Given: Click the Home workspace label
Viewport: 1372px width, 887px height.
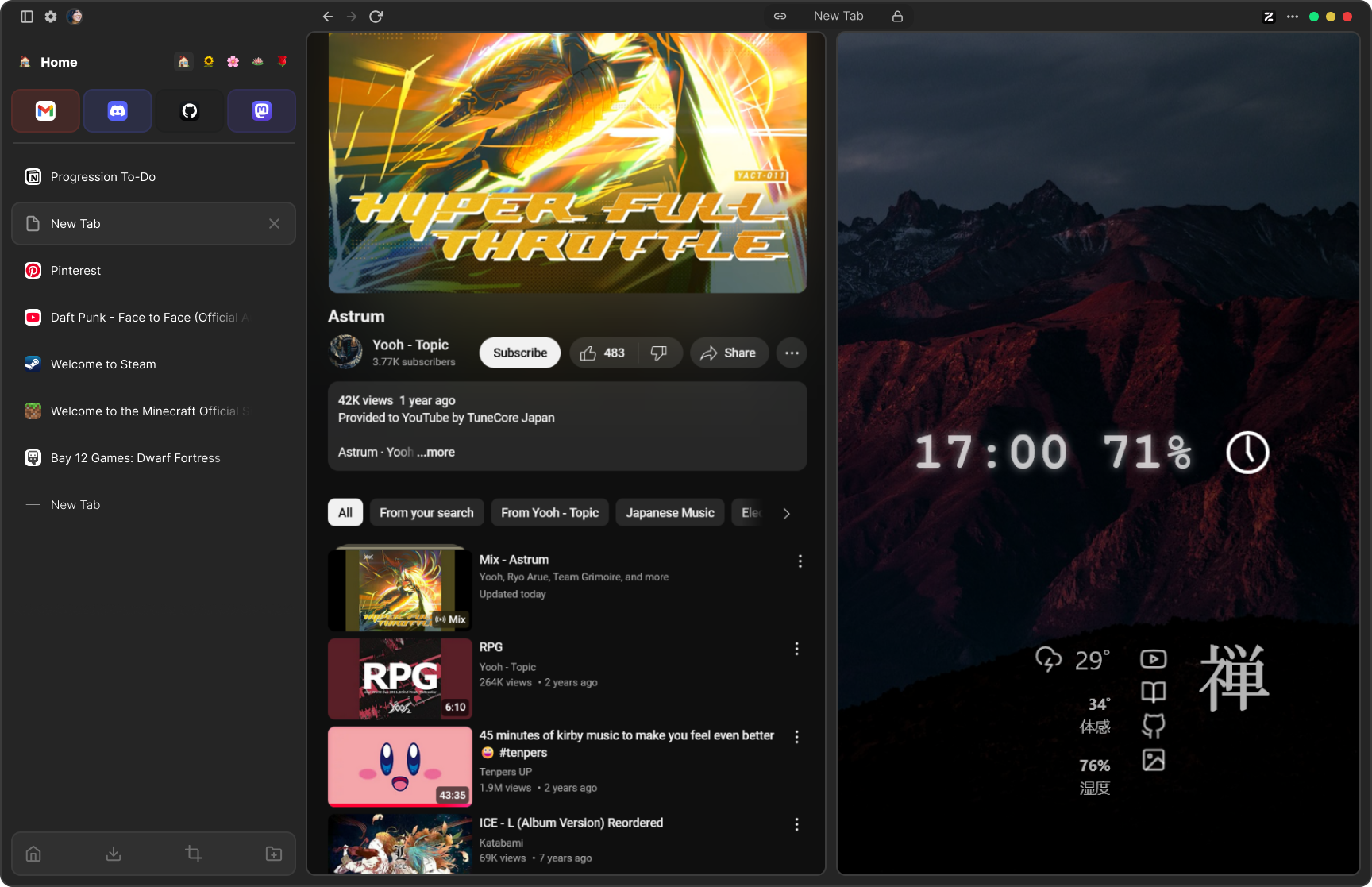Looking at the screenshot, I should [59, 62].
